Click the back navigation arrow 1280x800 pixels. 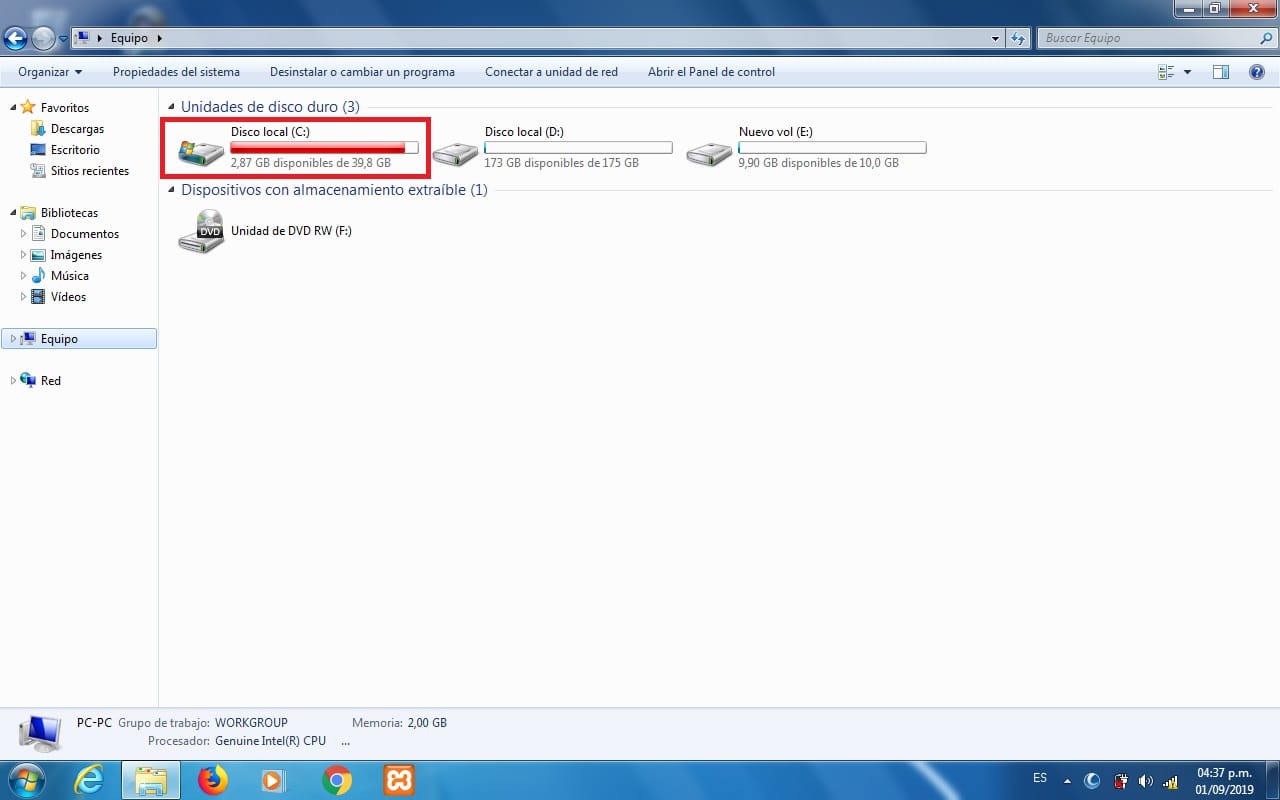click(16, 39)
